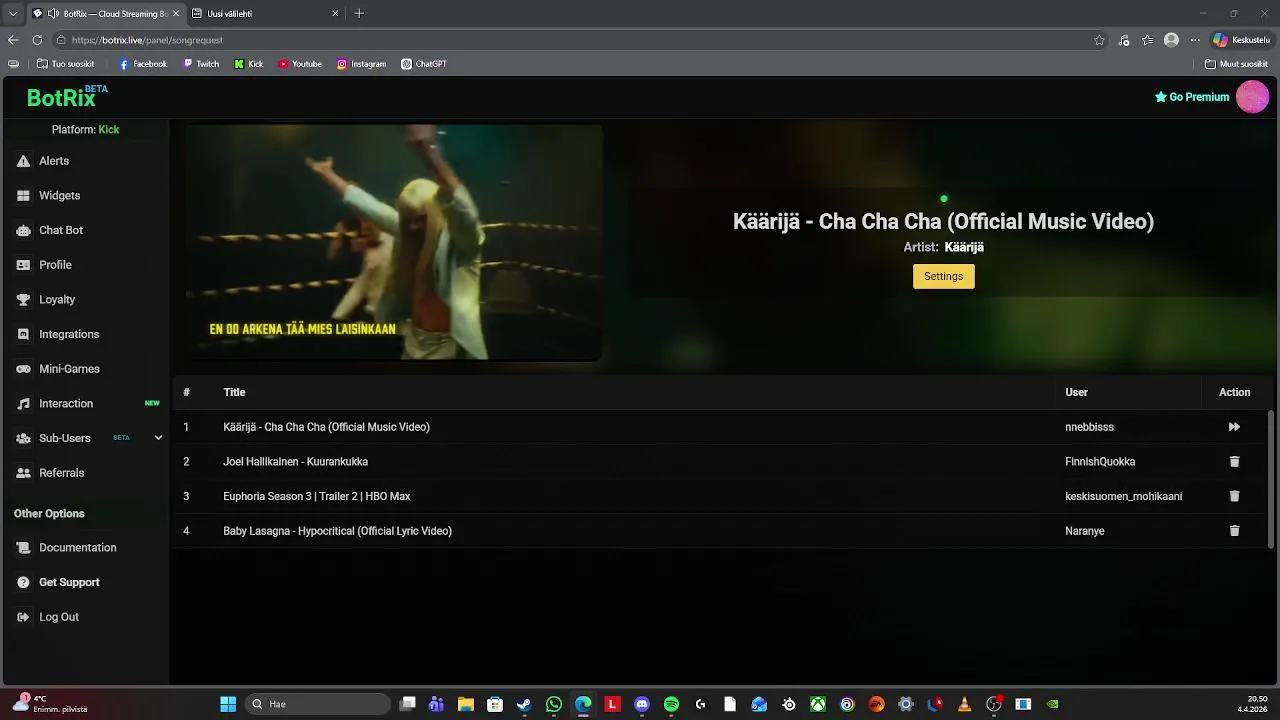Screen dimensions: 1280x720
Task: Click Go Premium
Action: click(x=1192, y=97)
